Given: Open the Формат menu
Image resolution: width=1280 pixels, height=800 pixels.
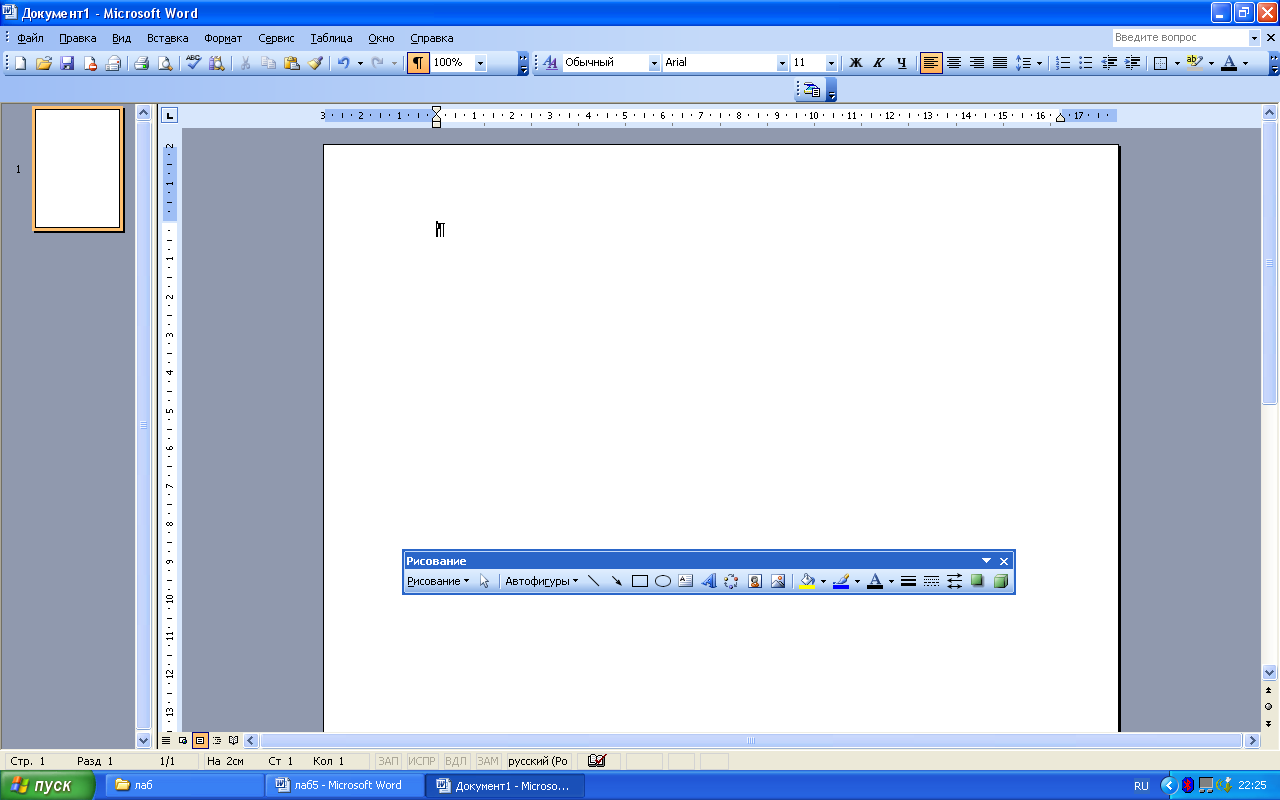Looking at the screenshot, I should pyautogui.click(x=223, y=38).
